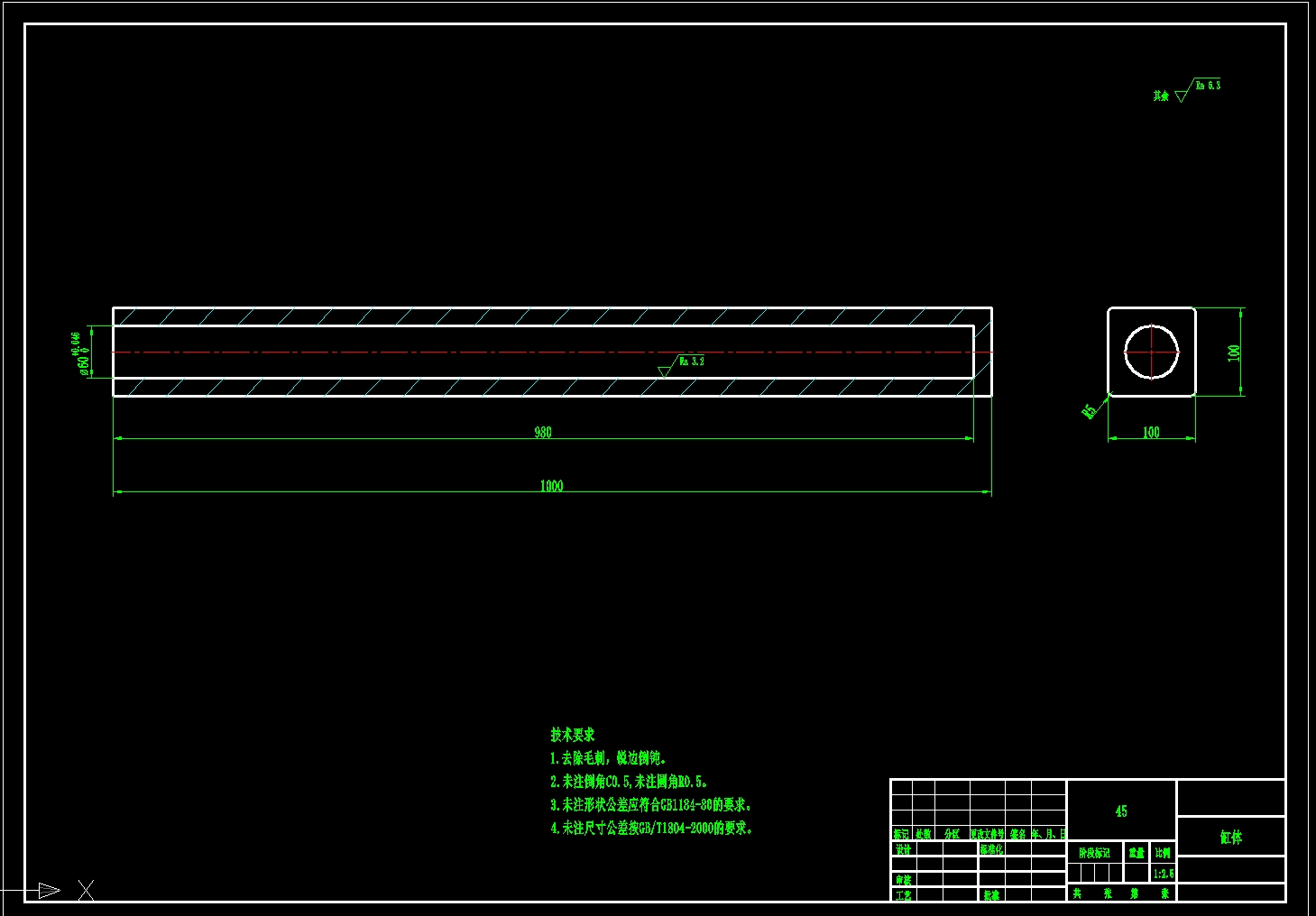
Task: Select the note mentioning GB1184-80
Action: point(651,804)
